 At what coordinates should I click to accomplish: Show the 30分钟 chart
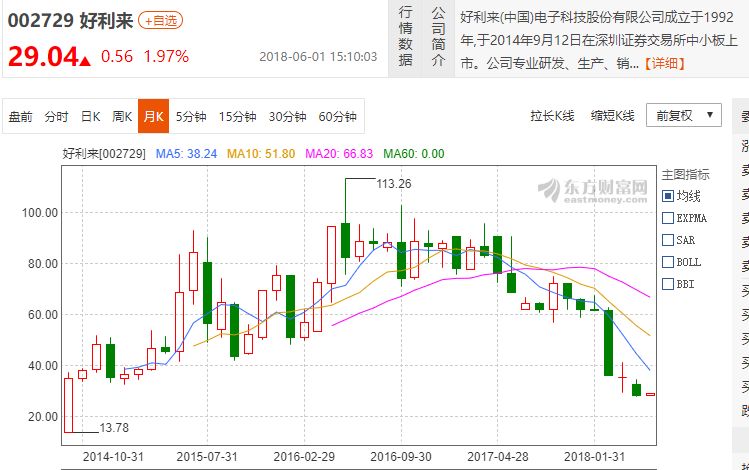[287, 116]
